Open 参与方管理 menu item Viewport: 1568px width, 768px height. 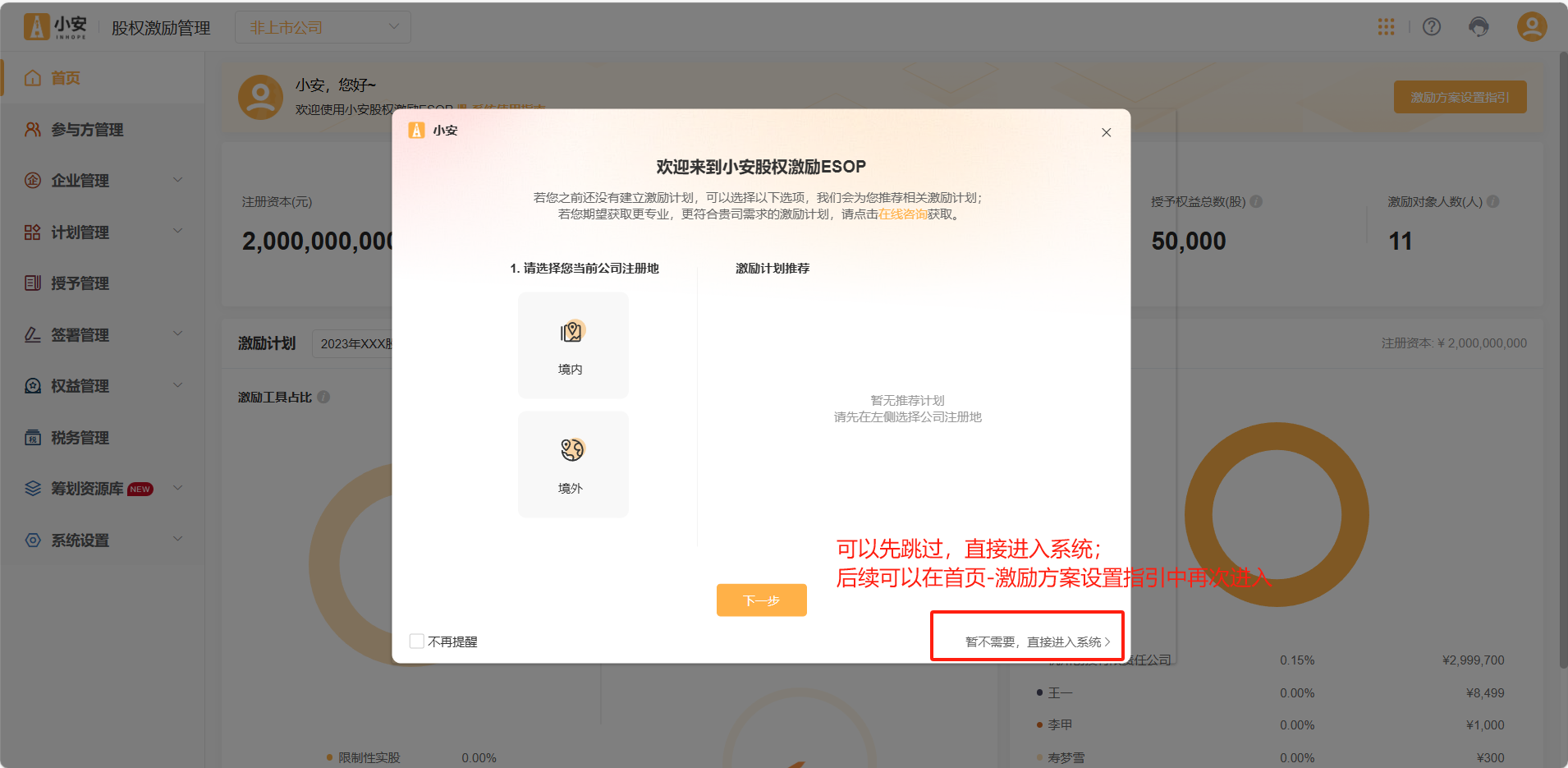click(x=102, y=130)
